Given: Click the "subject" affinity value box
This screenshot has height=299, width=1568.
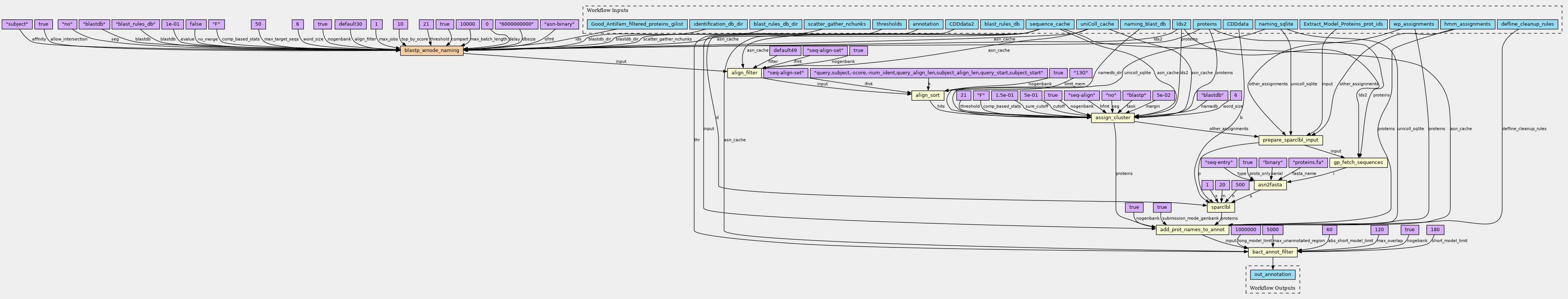Looking at the screenshot, I should [16, 24].
